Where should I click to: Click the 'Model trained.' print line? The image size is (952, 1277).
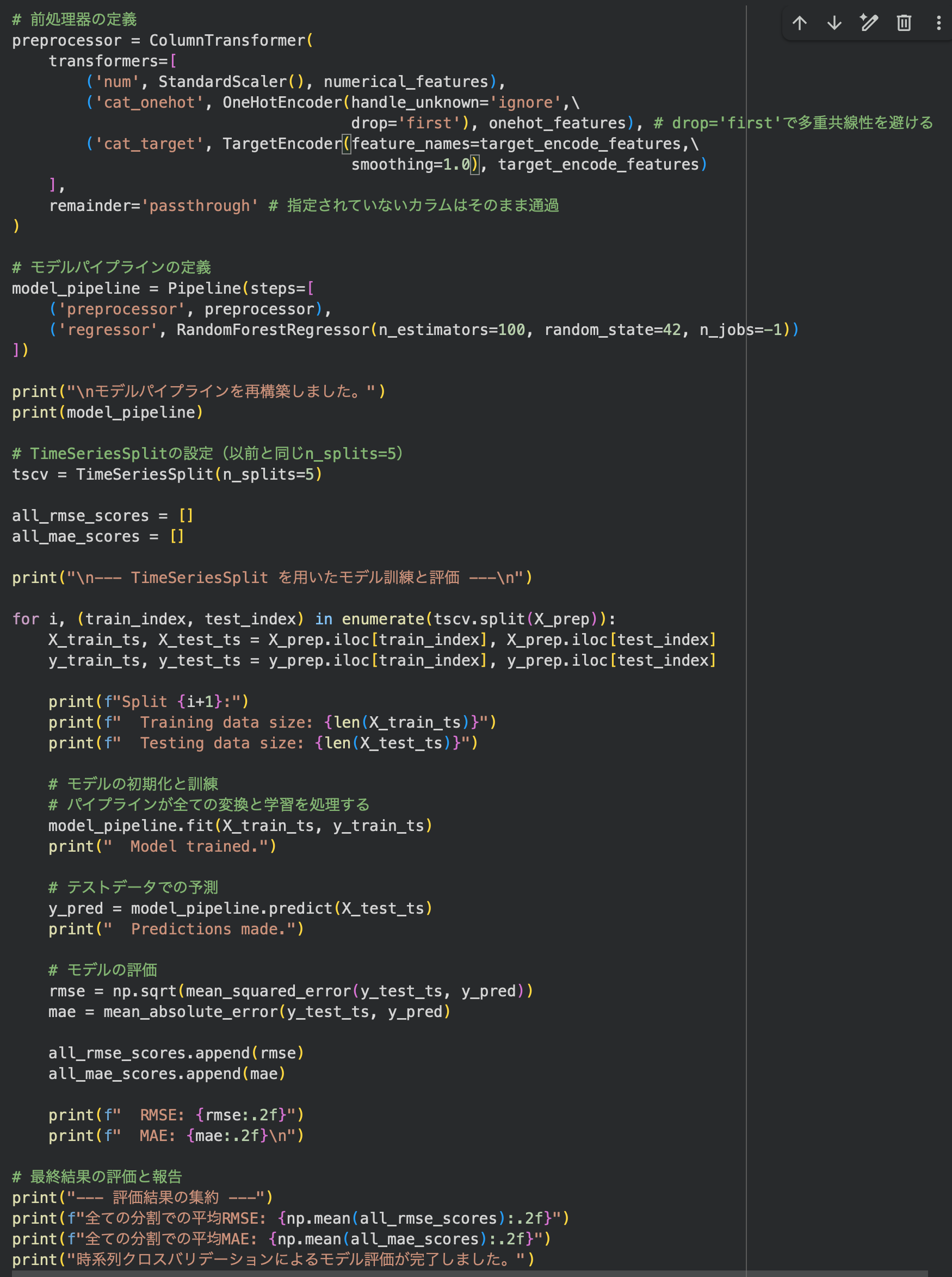coord(163,846)
